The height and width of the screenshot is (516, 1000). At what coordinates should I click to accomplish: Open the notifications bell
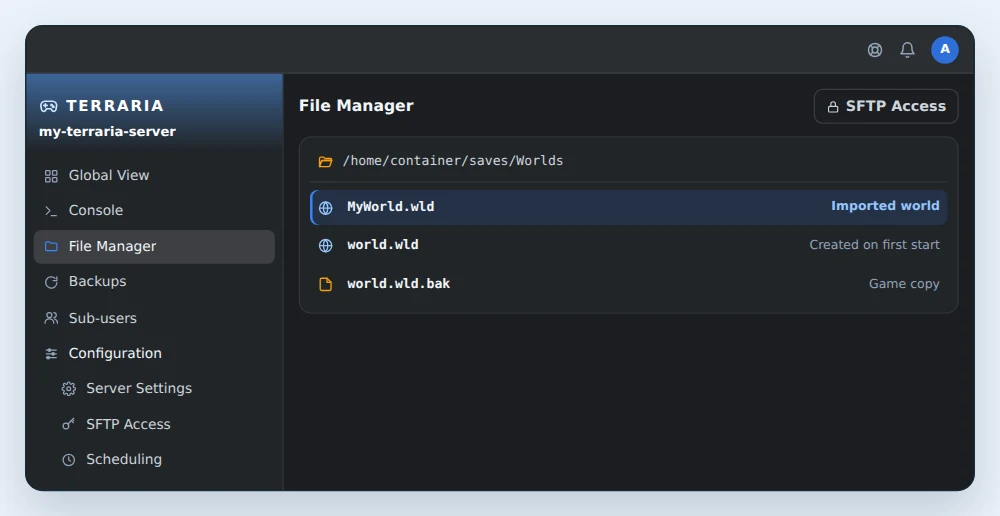(x=908, y=50)
